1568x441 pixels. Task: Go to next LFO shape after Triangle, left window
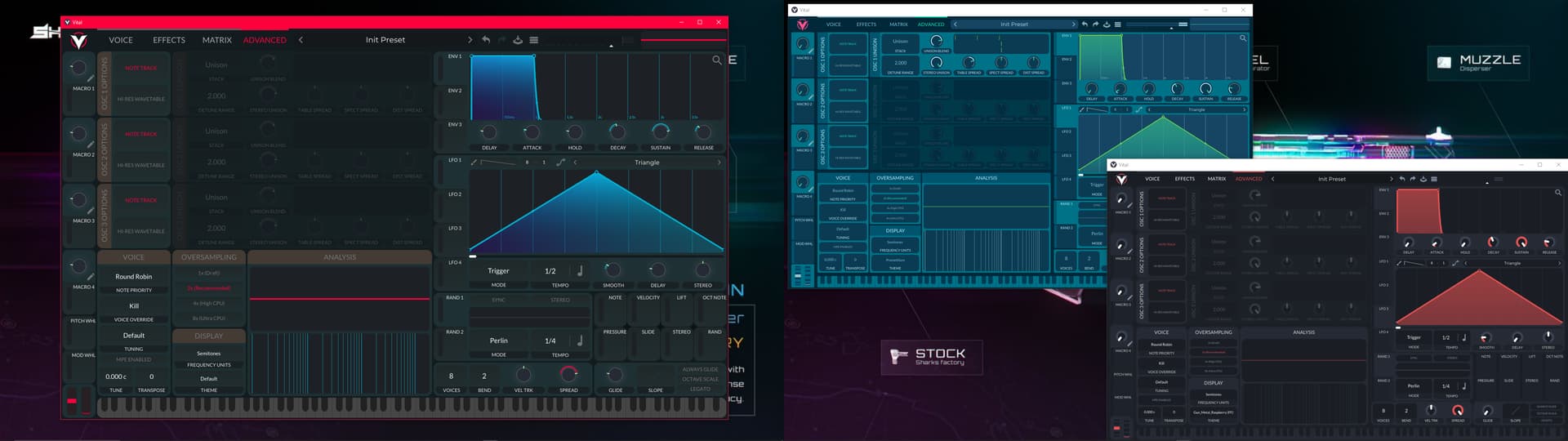pos(719,163)
